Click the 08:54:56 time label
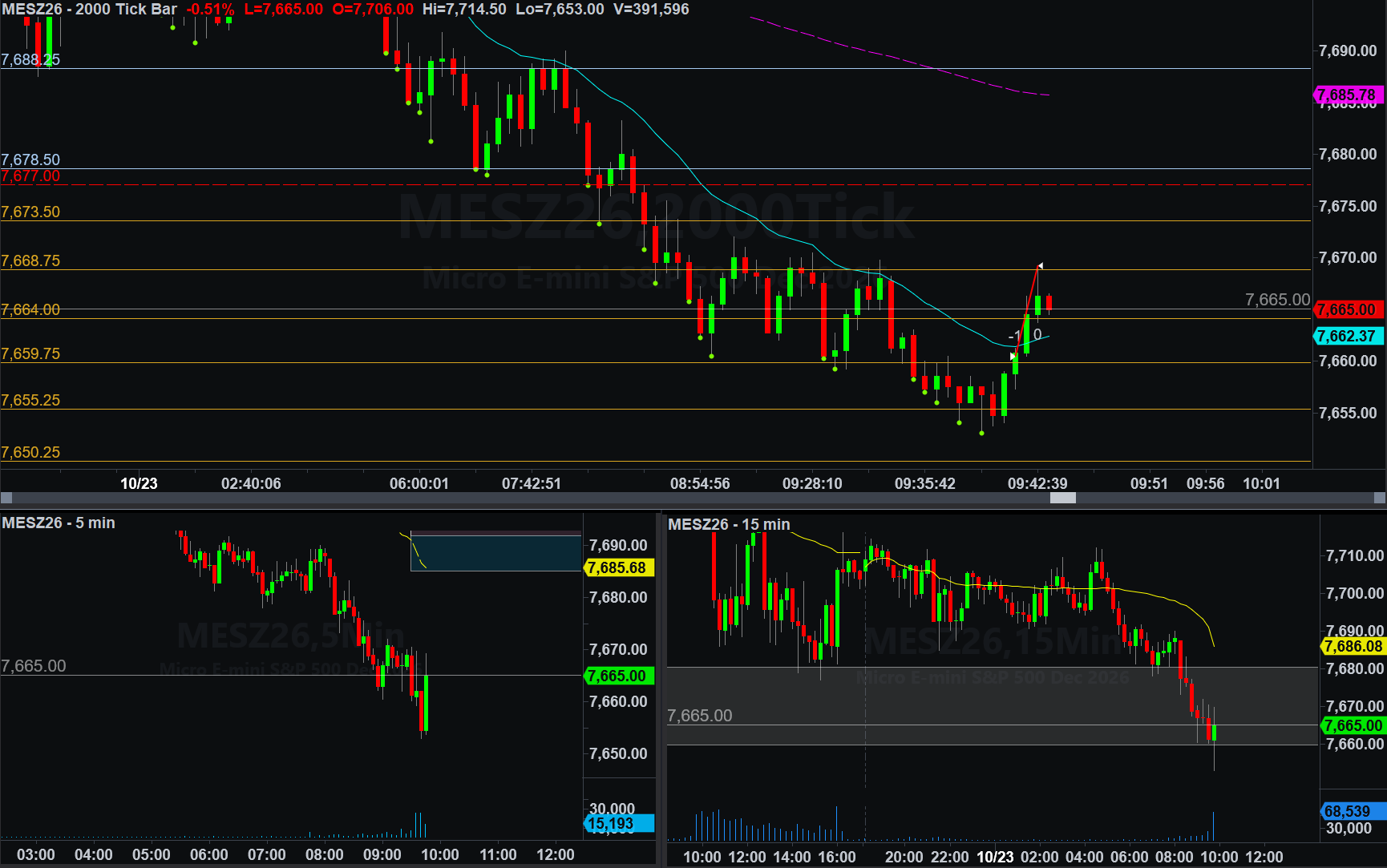This screenshot has height=868, width=1387. 700,483
